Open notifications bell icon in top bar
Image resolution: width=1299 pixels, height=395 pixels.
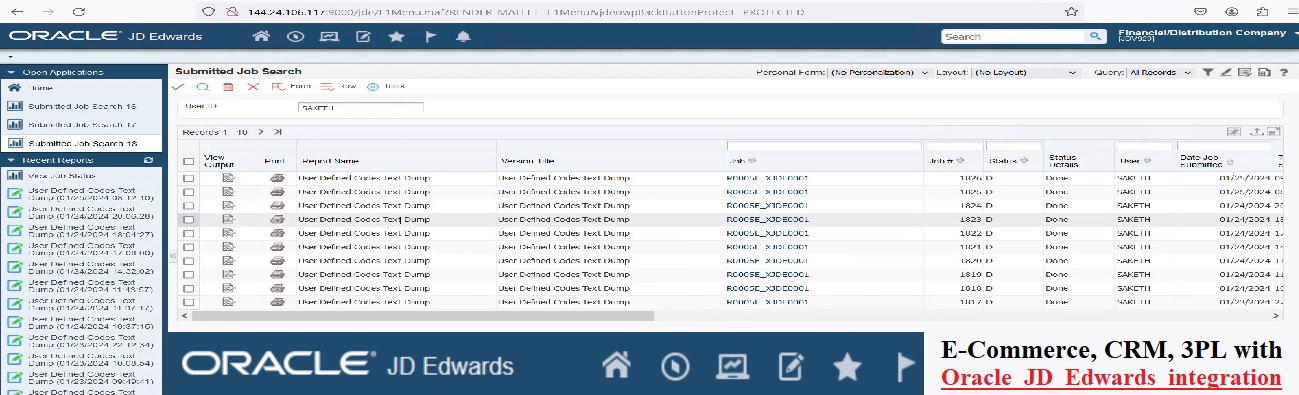[x=463, y=36]
